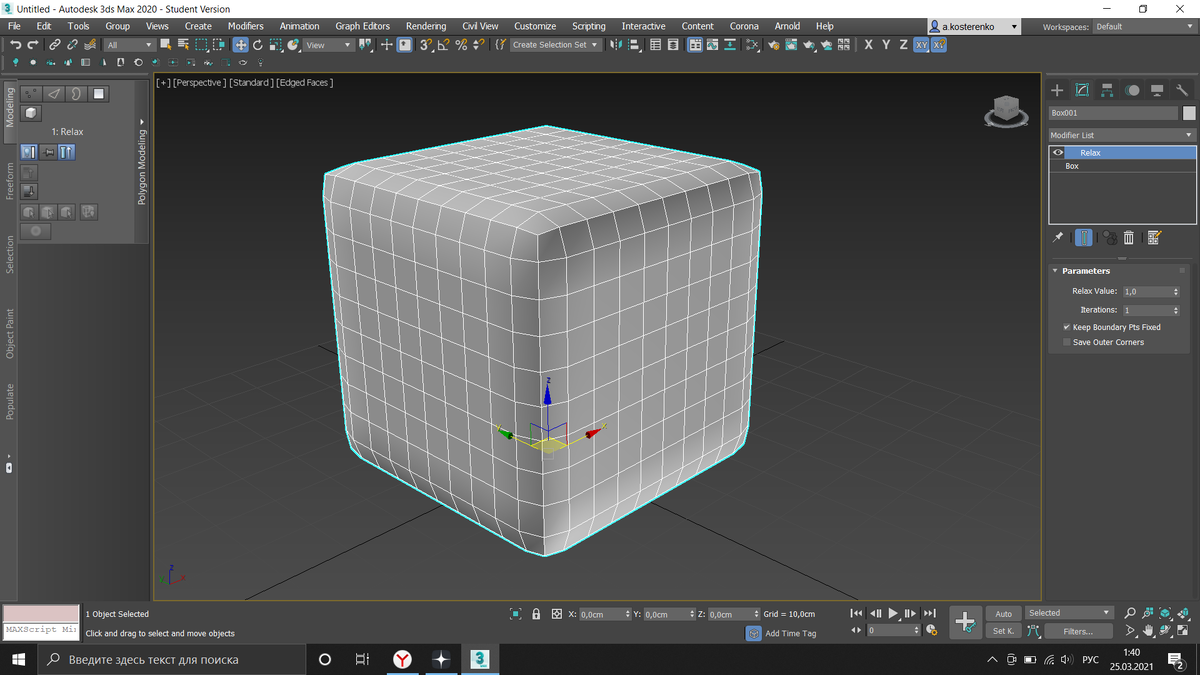This screenshot has width=1200, height=675.
Task: Enable Save Outer Corners checkbox
Action: coord(1066,342)
